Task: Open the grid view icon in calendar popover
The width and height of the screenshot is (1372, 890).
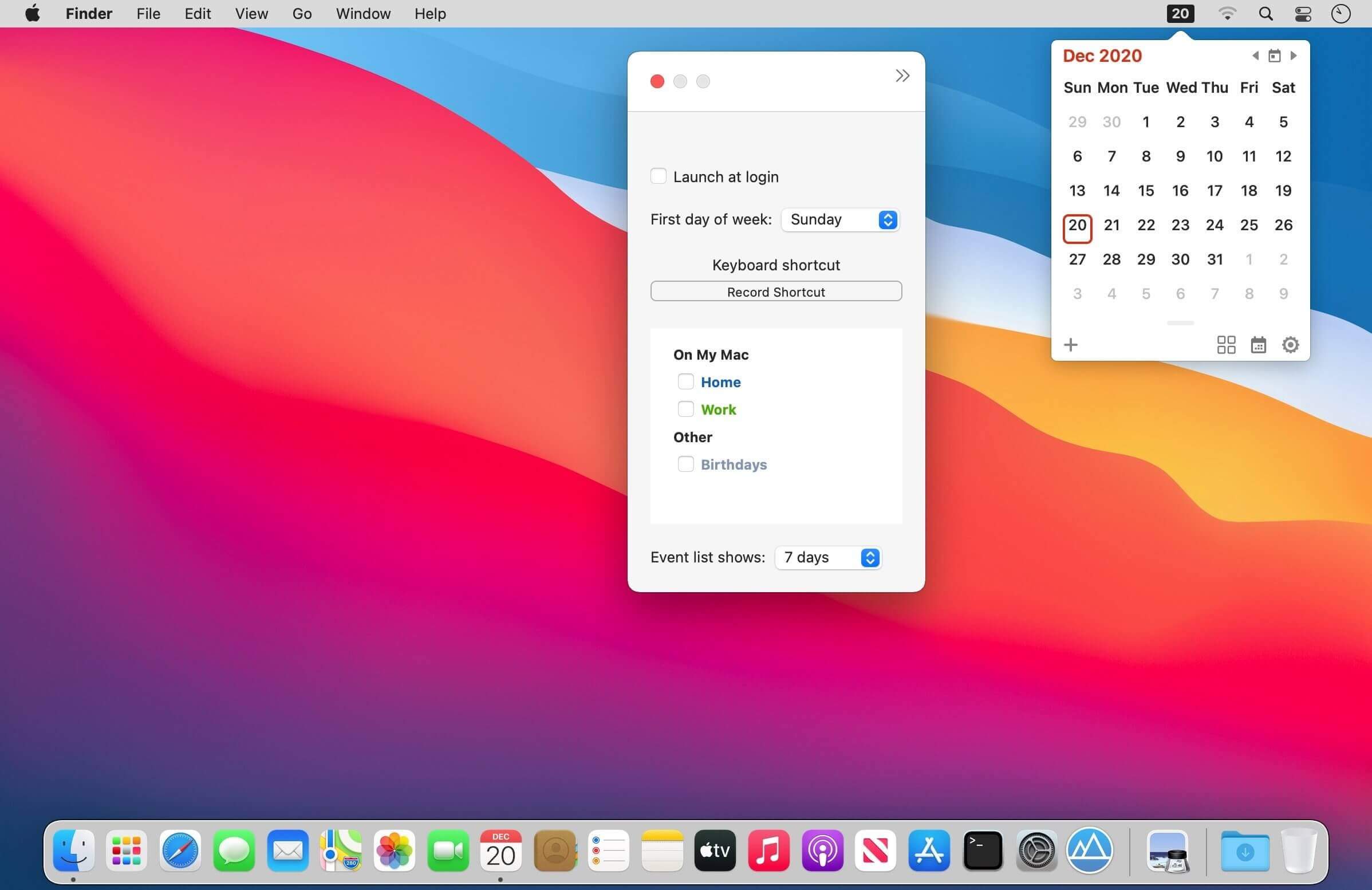Action: click(1226, 345)
